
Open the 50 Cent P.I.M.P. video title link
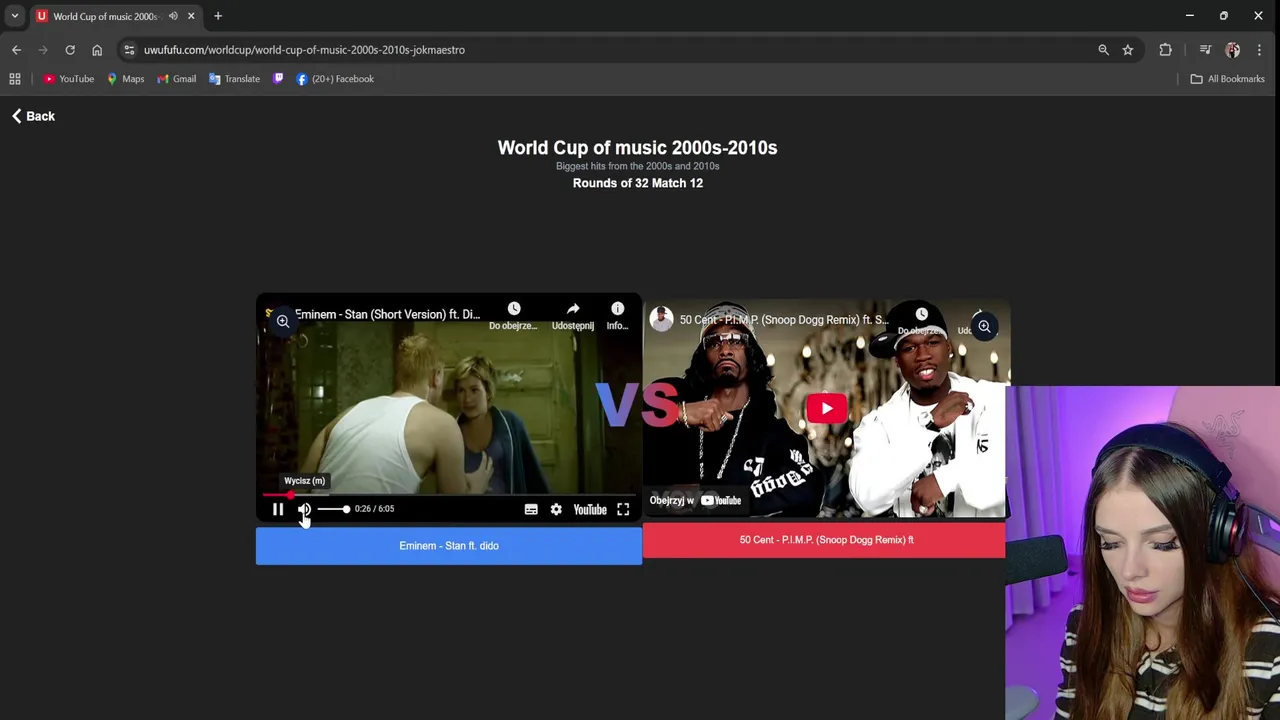783,320
